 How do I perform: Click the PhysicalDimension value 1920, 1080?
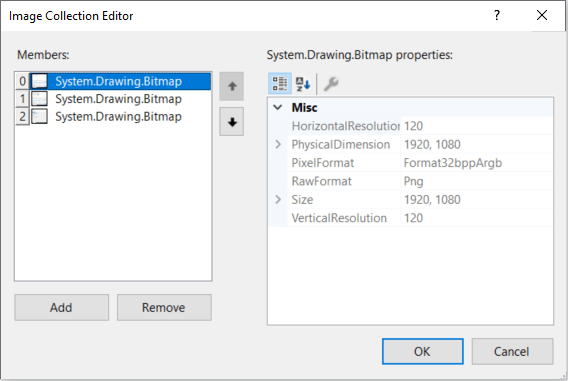coord(432,145)
